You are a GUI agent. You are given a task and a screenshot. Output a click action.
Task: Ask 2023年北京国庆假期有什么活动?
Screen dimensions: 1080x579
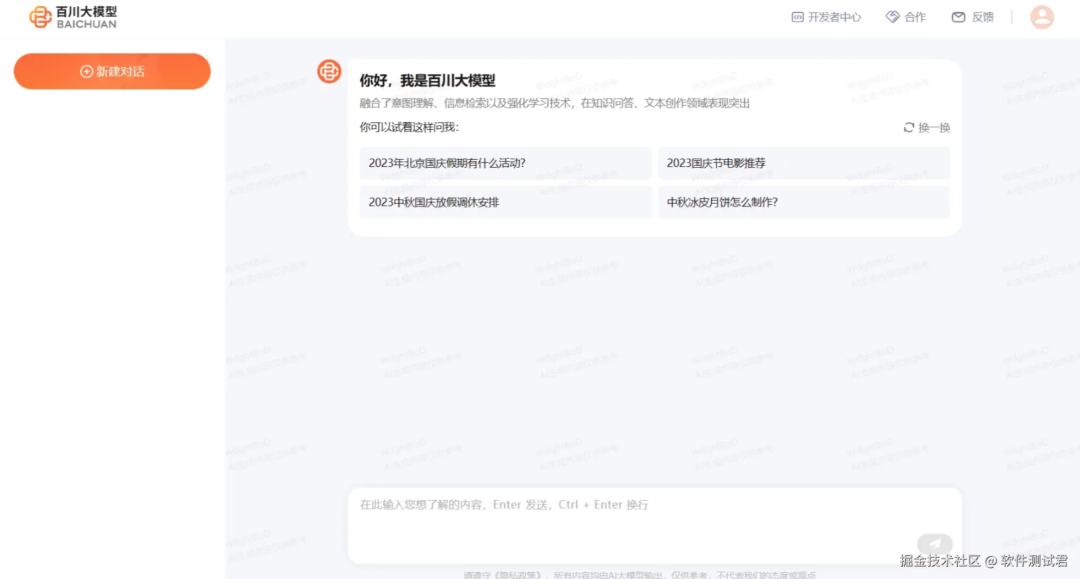tap(506, 163)
